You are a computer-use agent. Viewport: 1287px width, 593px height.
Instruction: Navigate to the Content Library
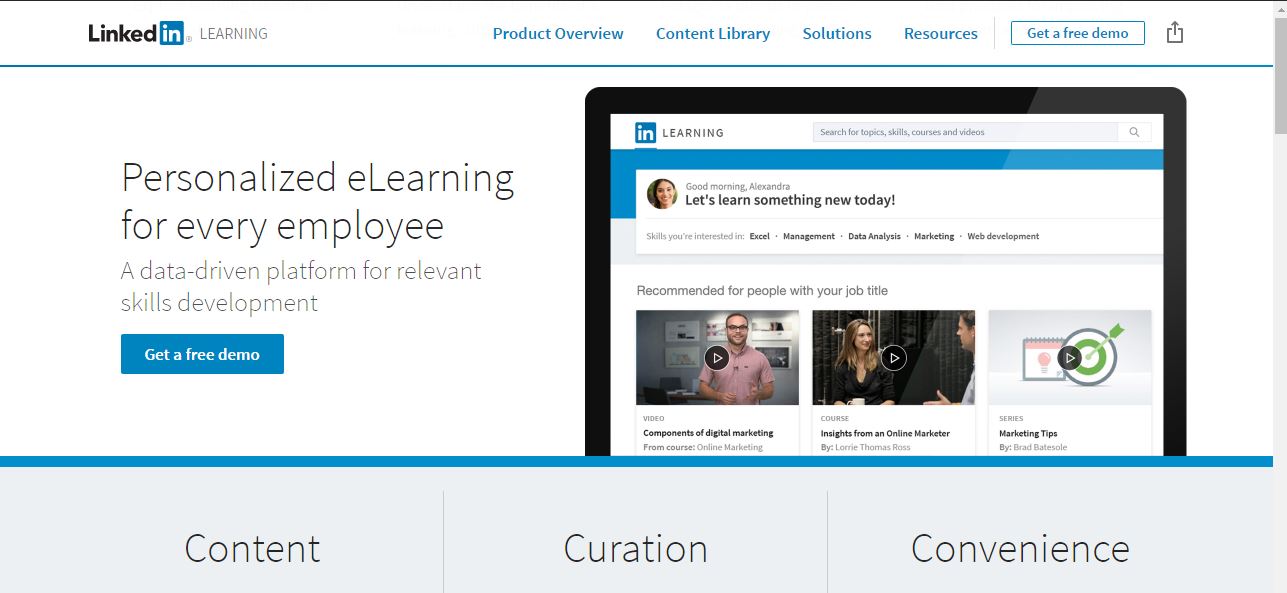pyautogui.click(x=712, y=33)
